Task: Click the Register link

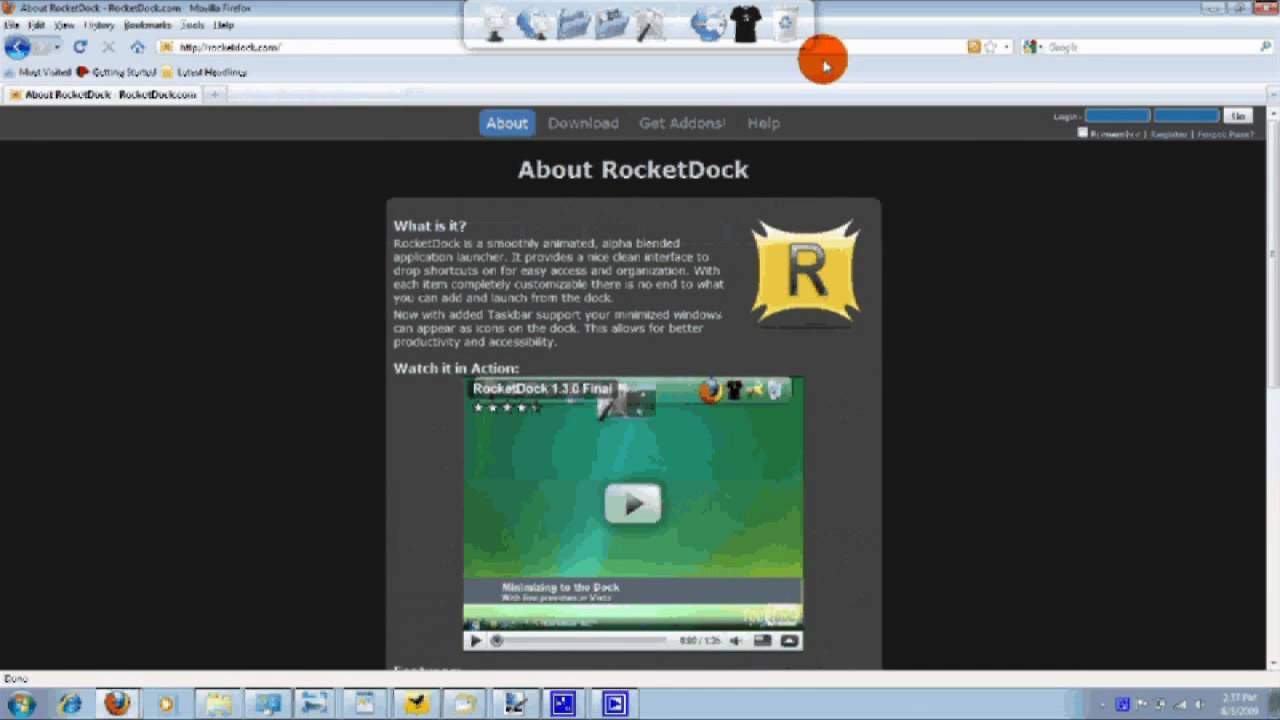Action: click(1168, 134)
